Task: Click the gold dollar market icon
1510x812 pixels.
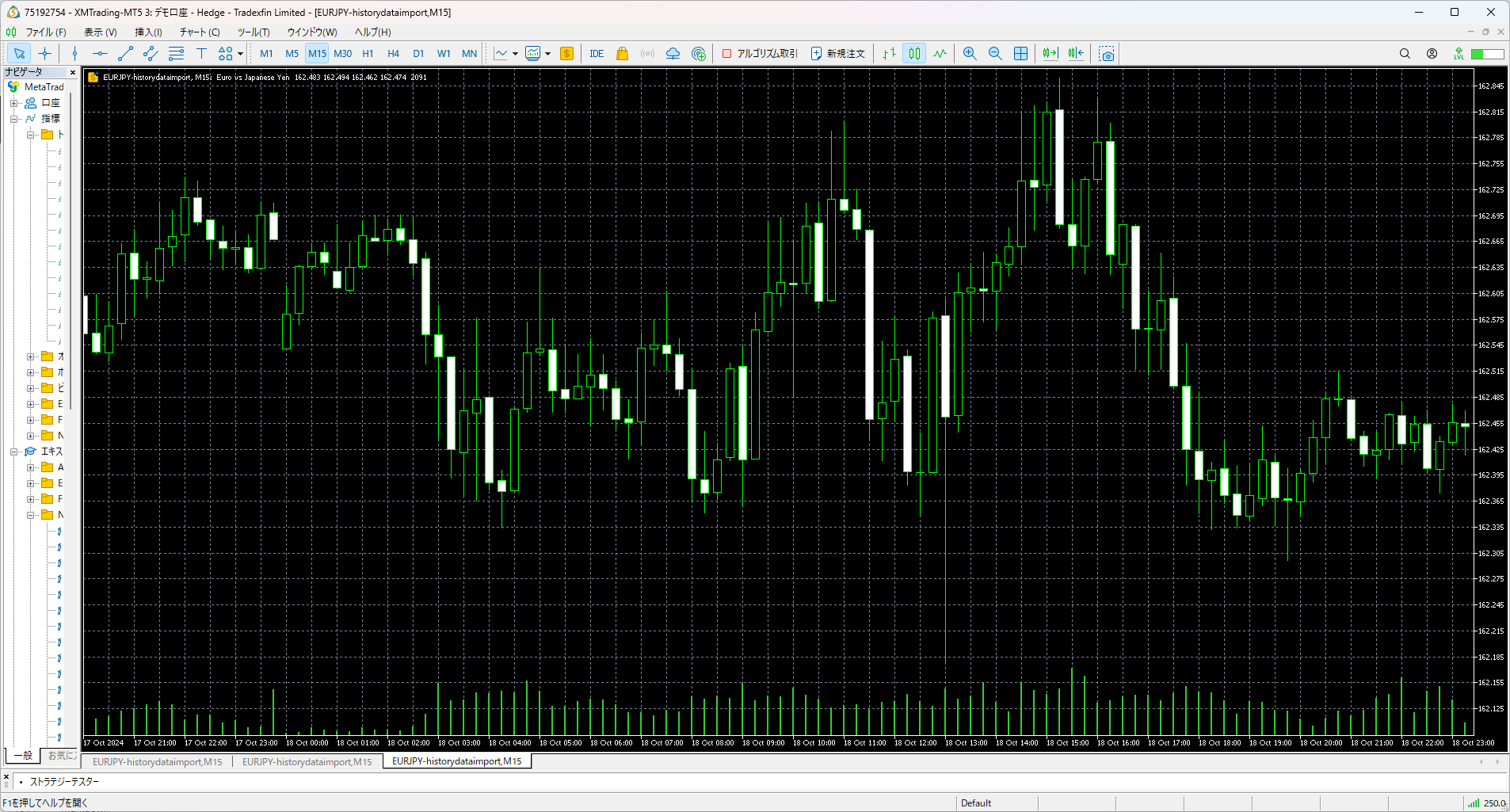Action: tap(566, 53)
